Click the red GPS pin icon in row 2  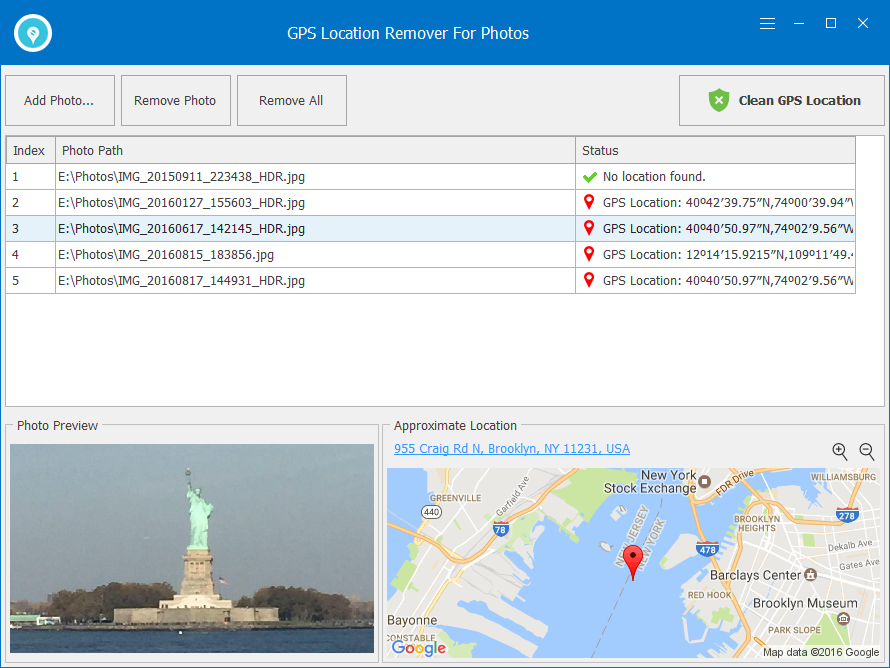click(590, 203)
